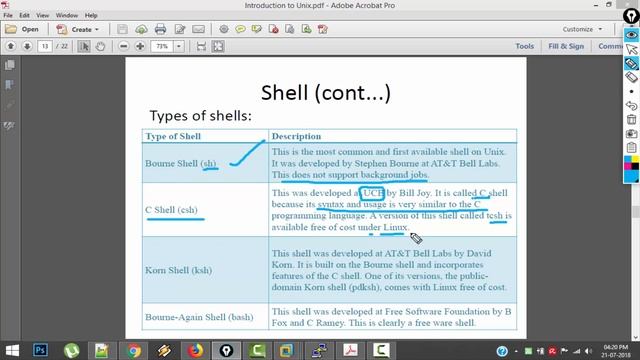The width and height of the screenshot is (640, 360).
Task: Capture a screenshot with camera icon
Action: 631,133
